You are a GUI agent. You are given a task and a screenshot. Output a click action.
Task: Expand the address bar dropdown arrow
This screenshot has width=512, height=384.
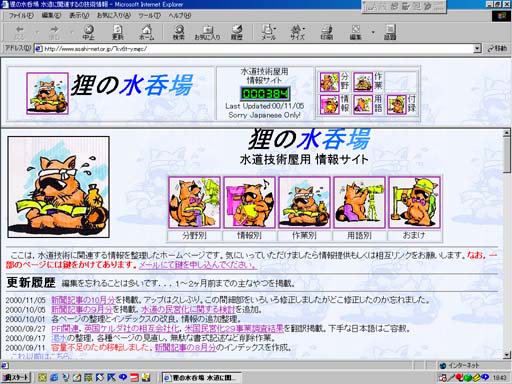[x=477, y=49]
